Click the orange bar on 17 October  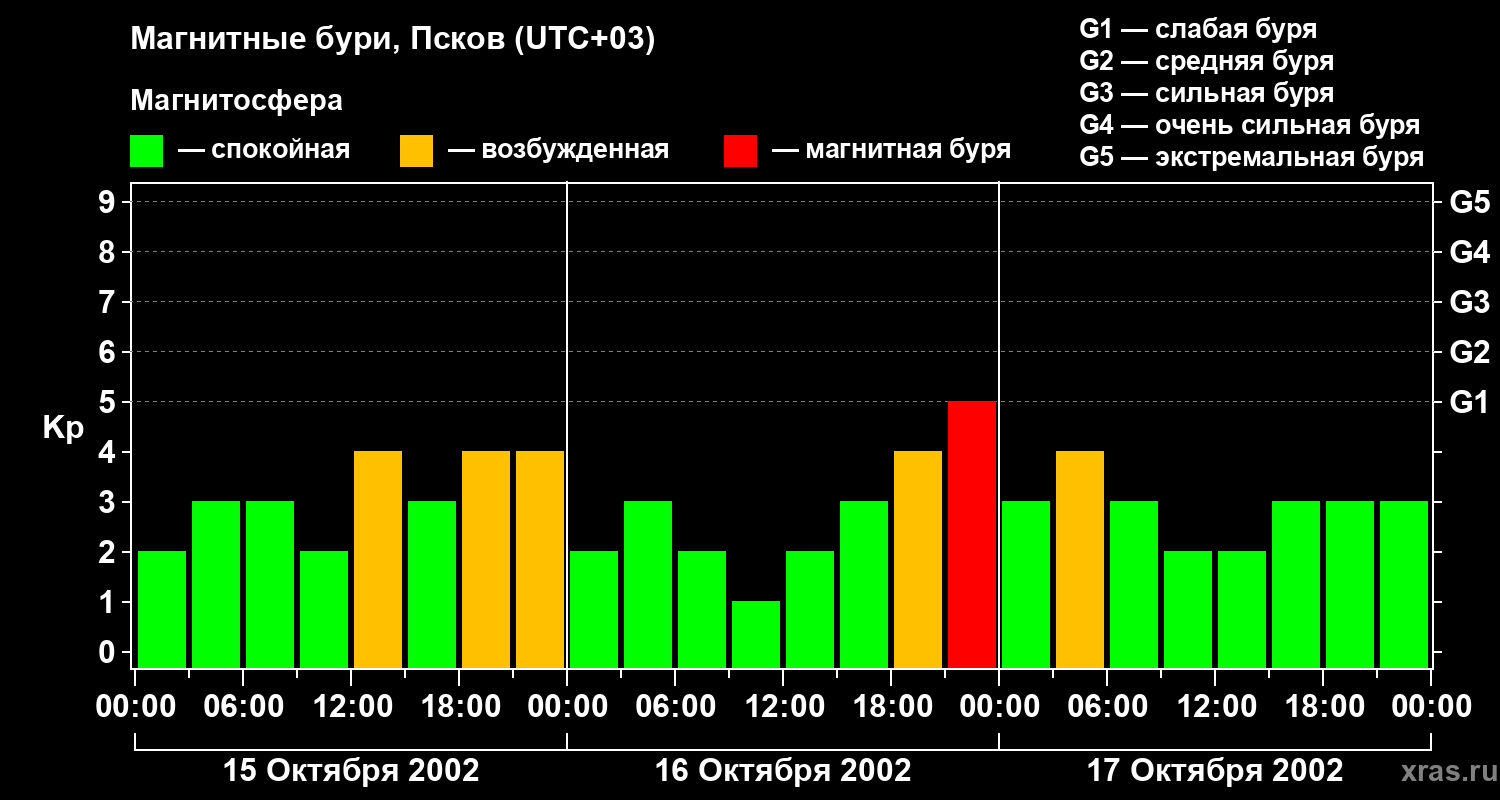pyautogui.click(x=1079, y=559)
